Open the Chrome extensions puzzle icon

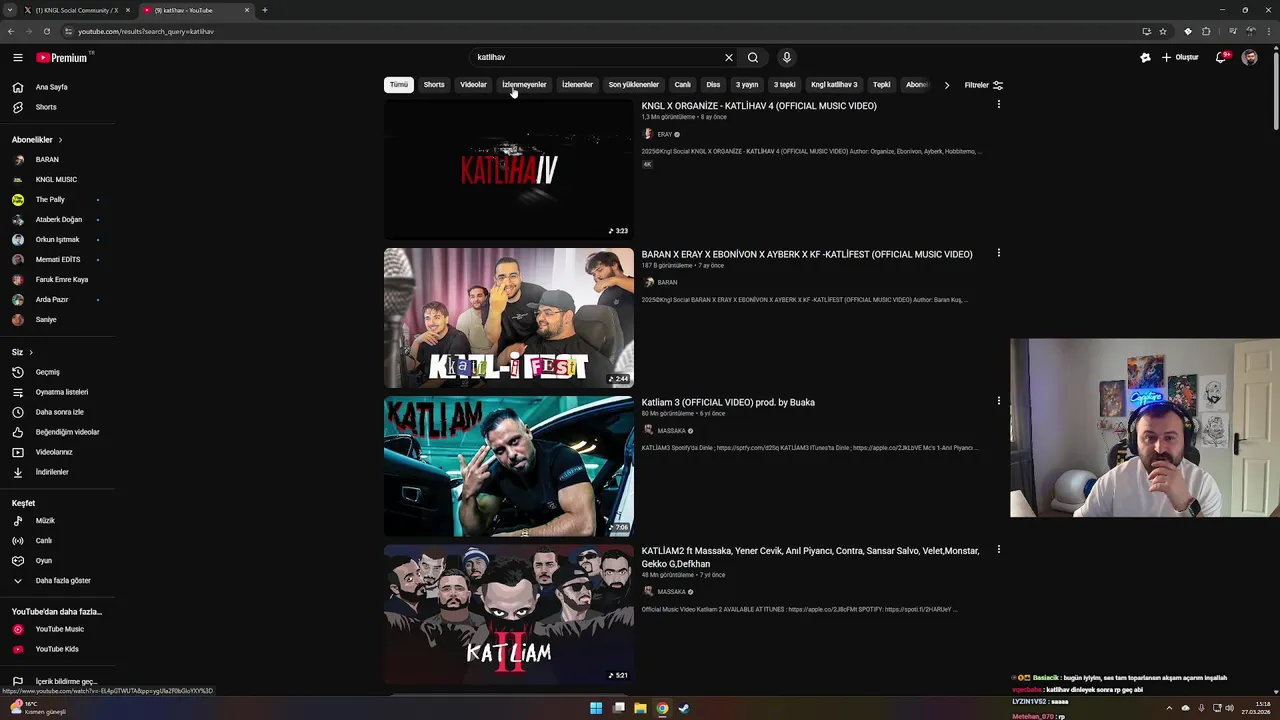(x=1206, y=31)
